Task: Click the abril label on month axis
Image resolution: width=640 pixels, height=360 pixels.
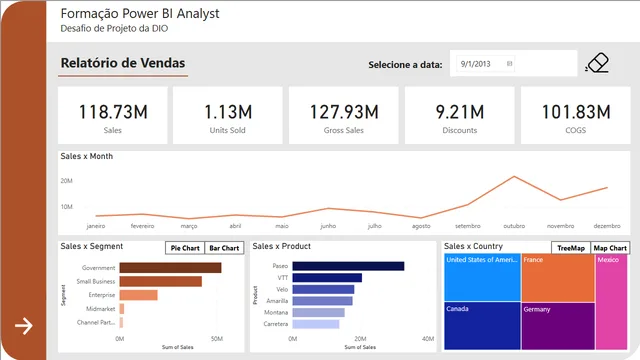Action: (x=235, y=226)
